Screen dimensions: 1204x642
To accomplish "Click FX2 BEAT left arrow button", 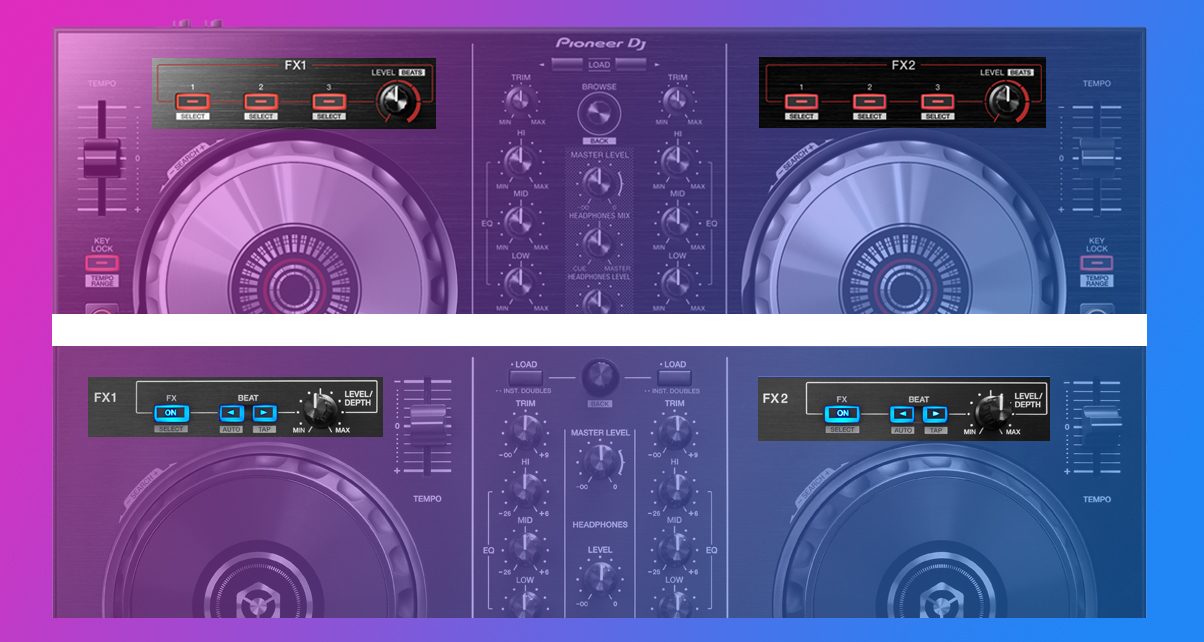I will click(903, 413).
